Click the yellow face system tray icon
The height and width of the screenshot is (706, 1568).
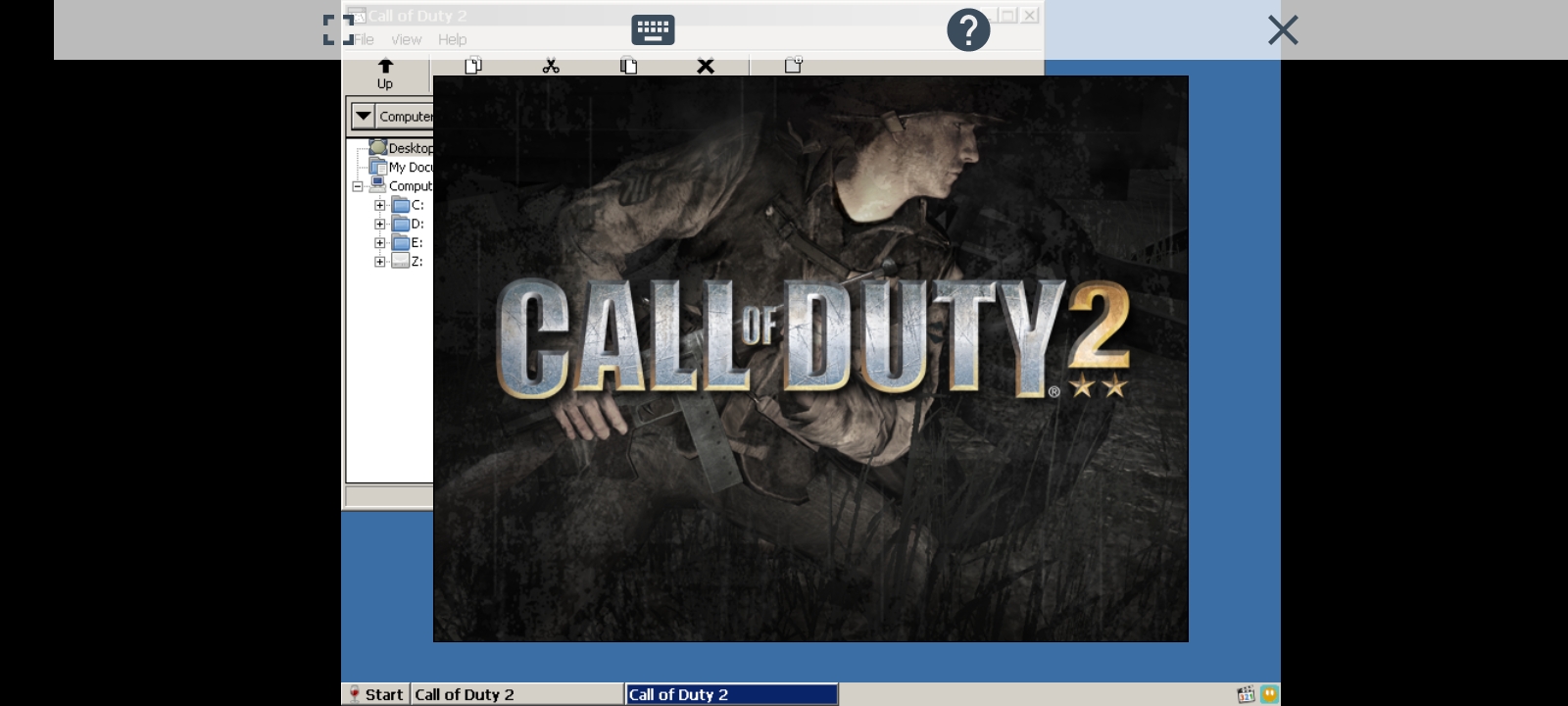(x=1269, y=694)
